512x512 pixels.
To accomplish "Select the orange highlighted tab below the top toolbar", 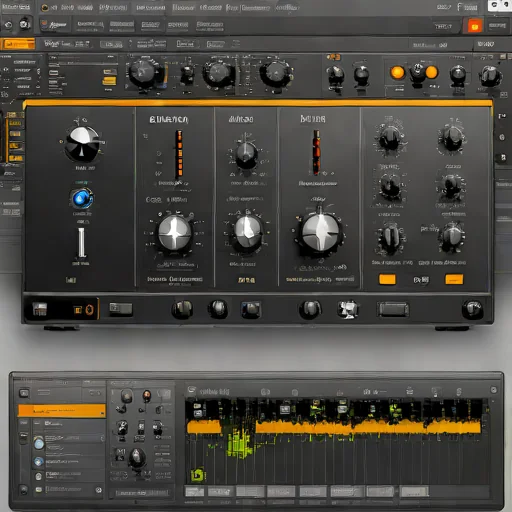I will 18,44.
